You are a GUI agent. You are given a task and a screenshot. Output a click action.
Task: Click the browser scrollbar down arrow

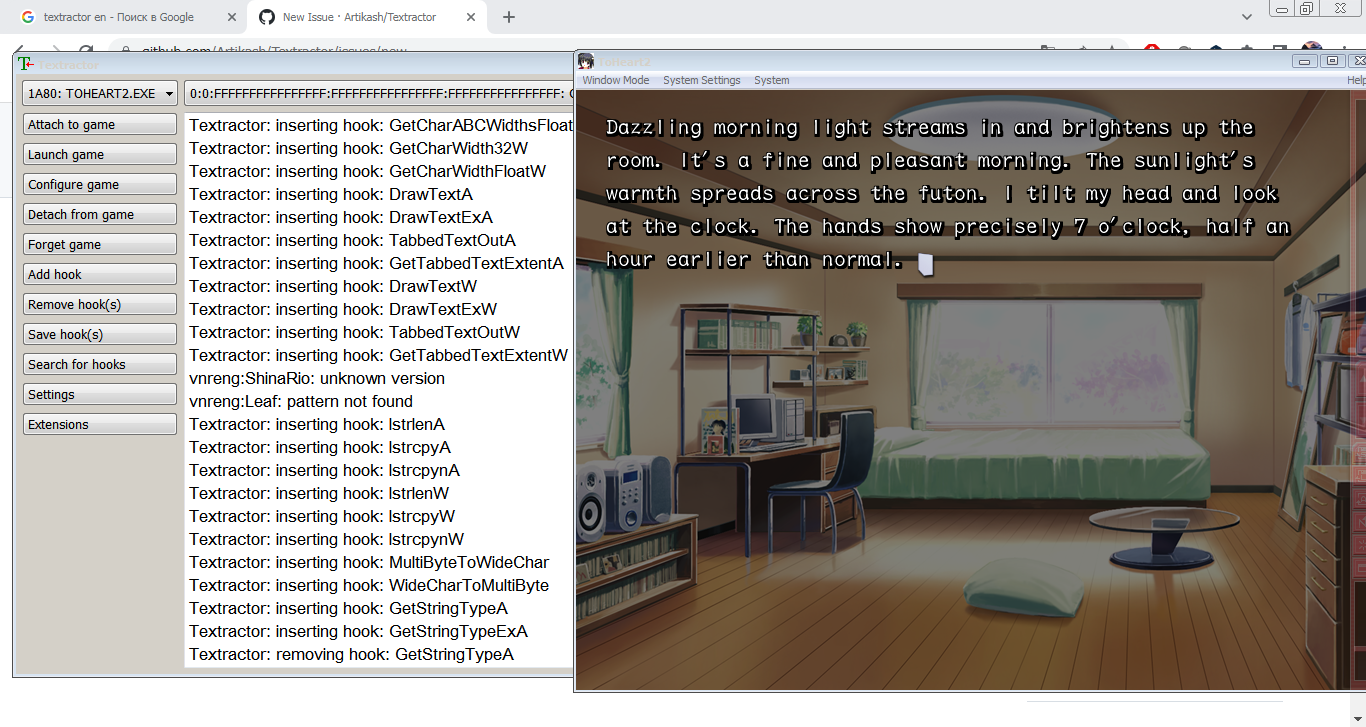tap(1358, 716)
